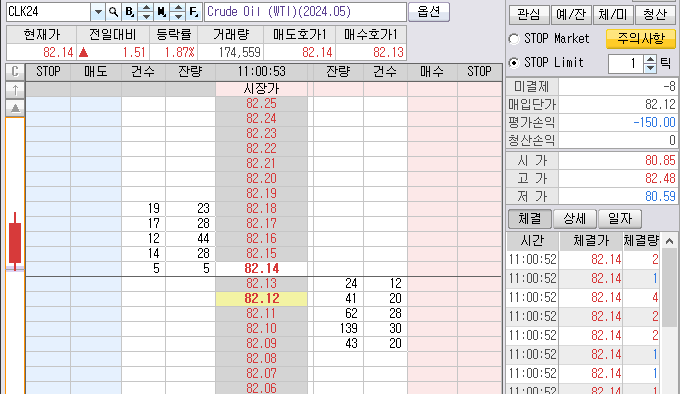
Task: Open the 관심 tab
Action: click(x=529, y=15)
